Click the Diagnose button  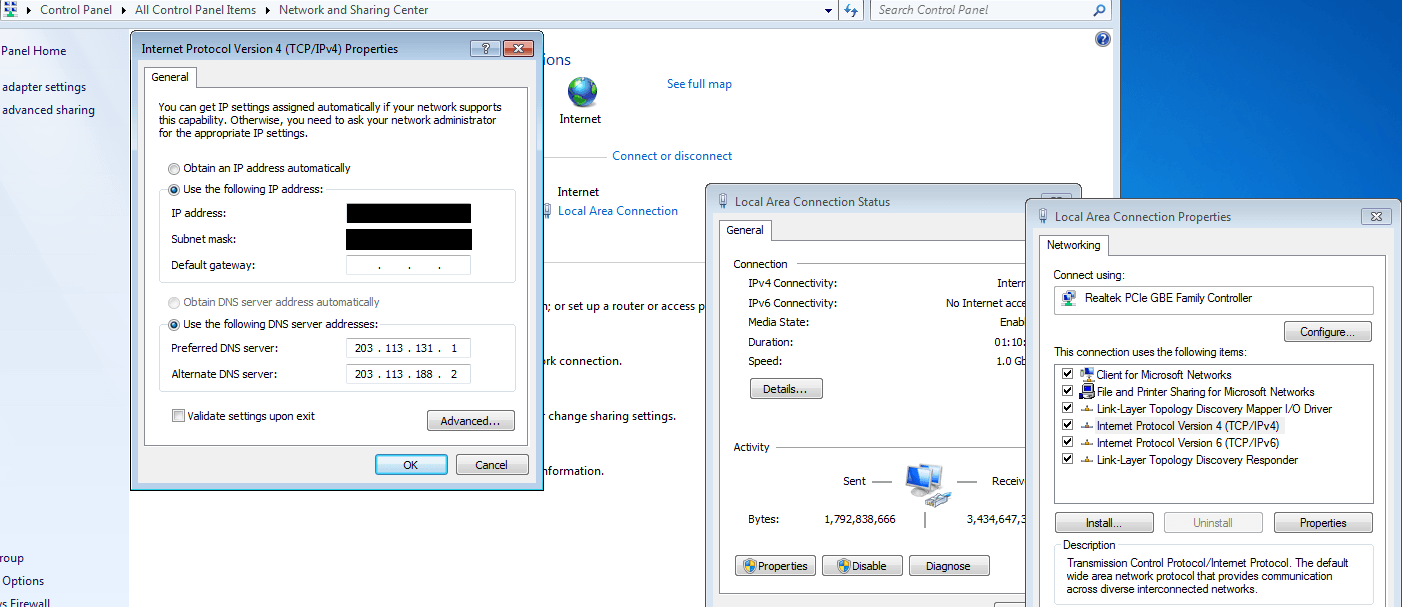(x=949, y=566)
